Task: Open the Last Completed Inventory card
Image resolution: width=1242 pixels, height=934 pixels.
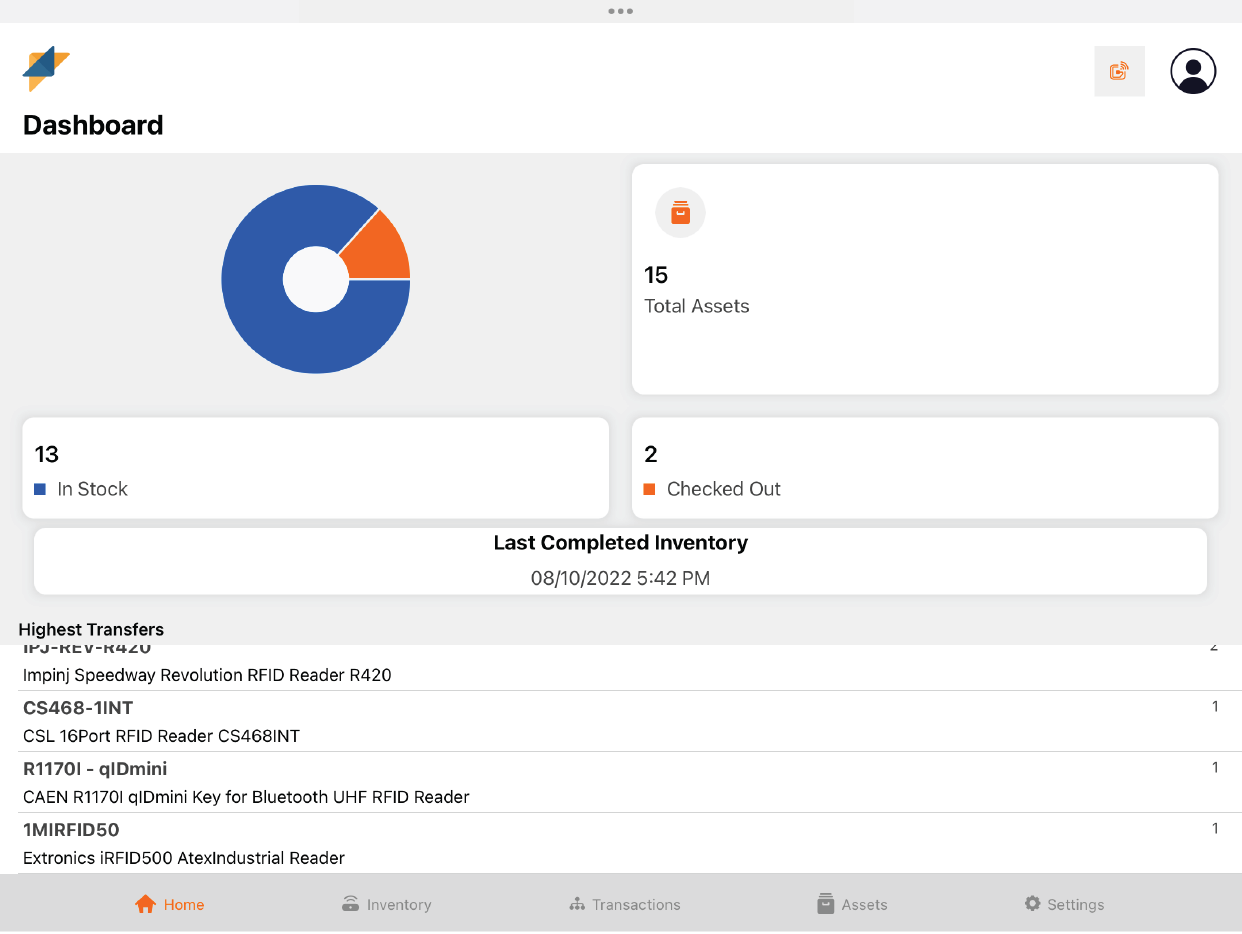Action: 620,560
